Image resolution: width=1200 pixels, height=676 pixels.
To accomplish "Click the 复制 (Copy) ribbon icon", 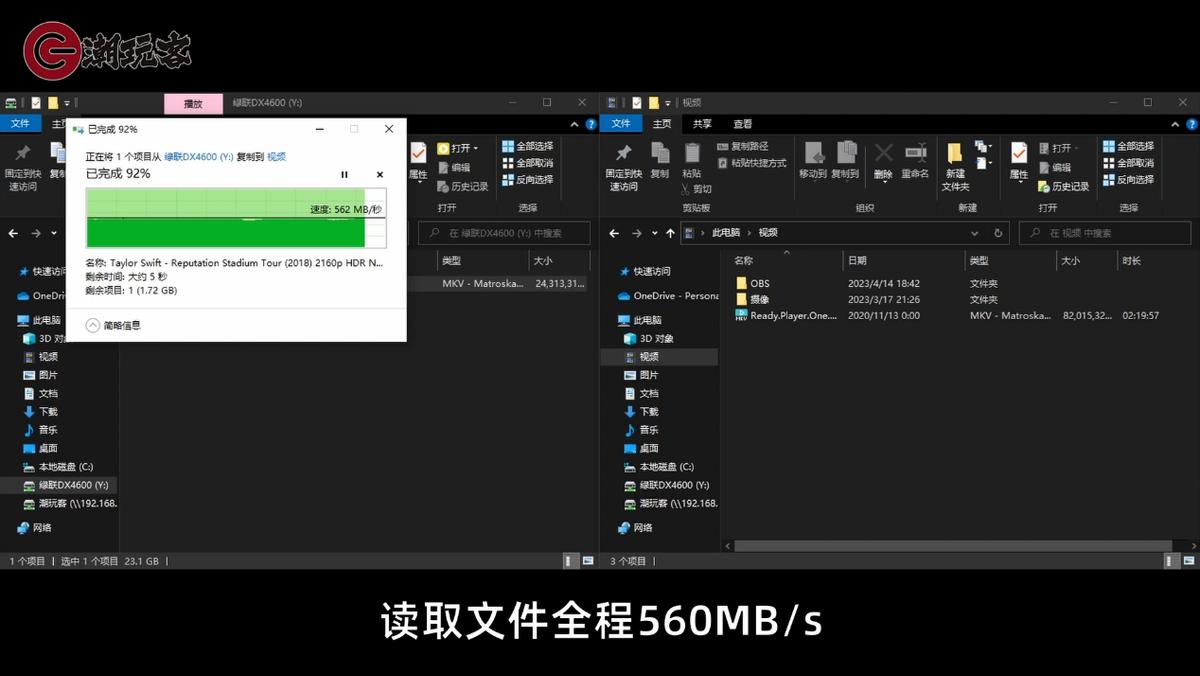I will point(659,158).
